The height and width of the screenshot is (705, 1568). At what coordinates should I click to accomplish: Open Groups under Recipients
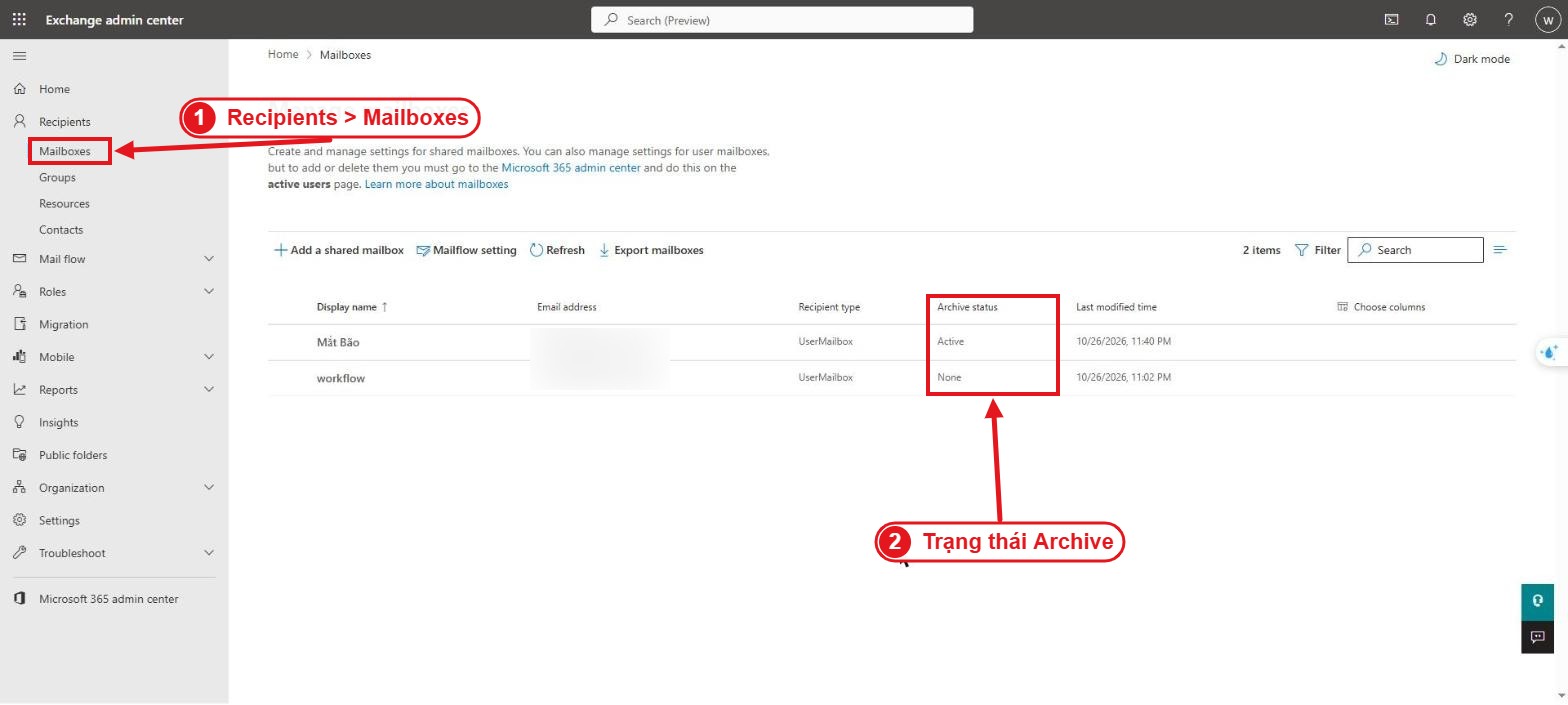[x=57, y=177]
